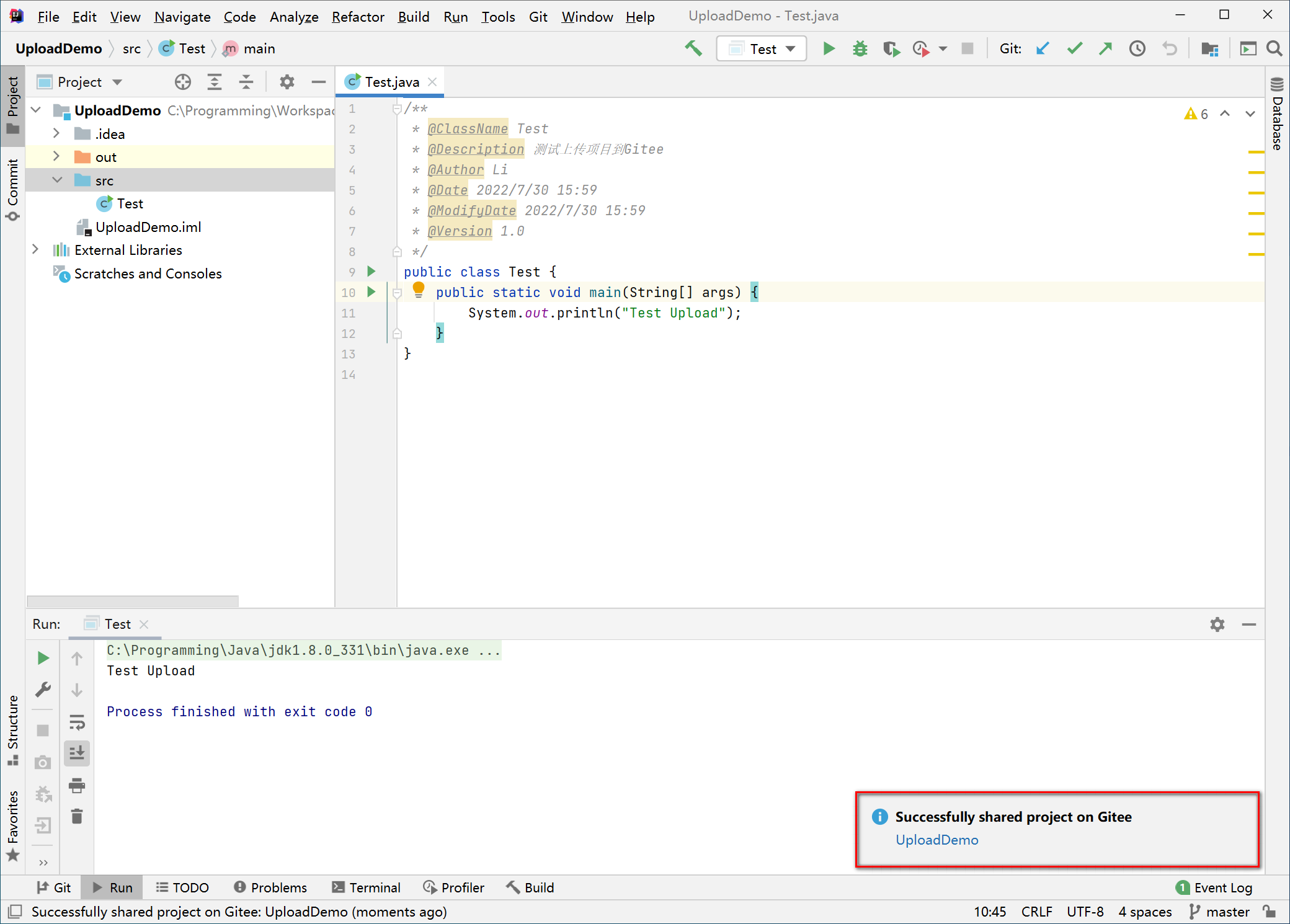Expand all in Project panel

215,82
